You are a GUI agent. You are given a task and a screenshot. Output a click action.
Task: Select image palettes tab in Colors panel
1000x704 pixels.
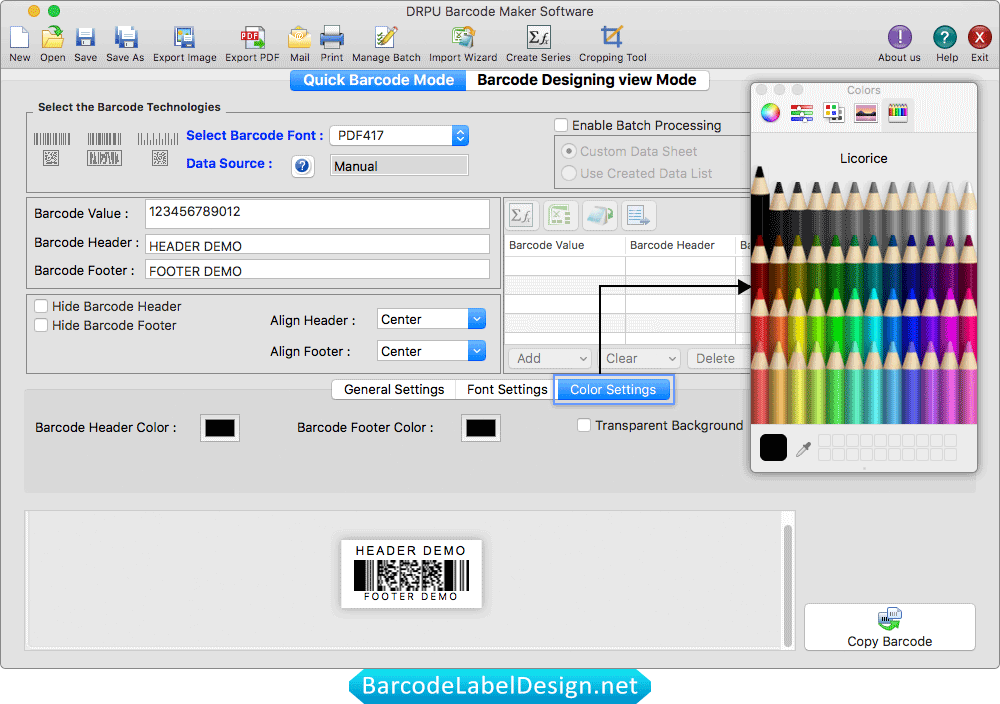pyautogui.click(x=865, y=113)
